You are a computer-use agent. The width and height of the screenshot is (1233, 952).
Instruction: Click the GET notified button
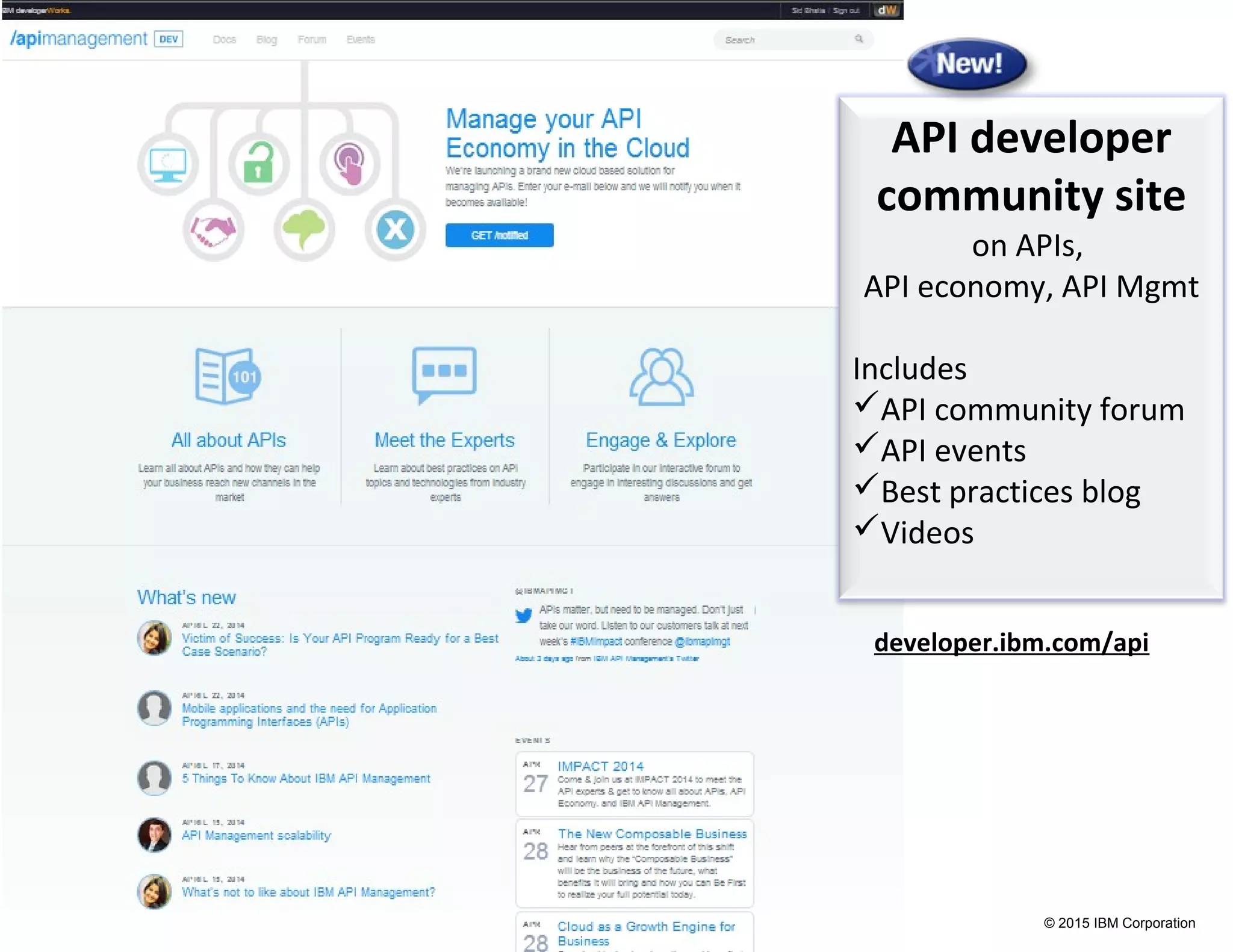[x=500, y=235]
